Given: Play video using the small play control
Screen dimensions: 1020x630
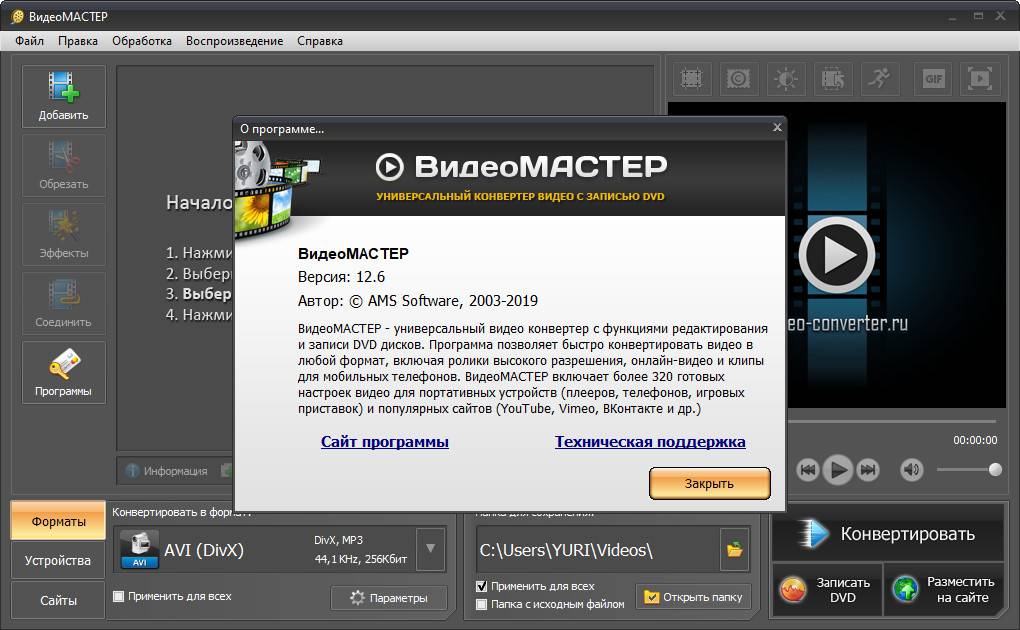Looking at the screenshot, I should click(838, 470).
